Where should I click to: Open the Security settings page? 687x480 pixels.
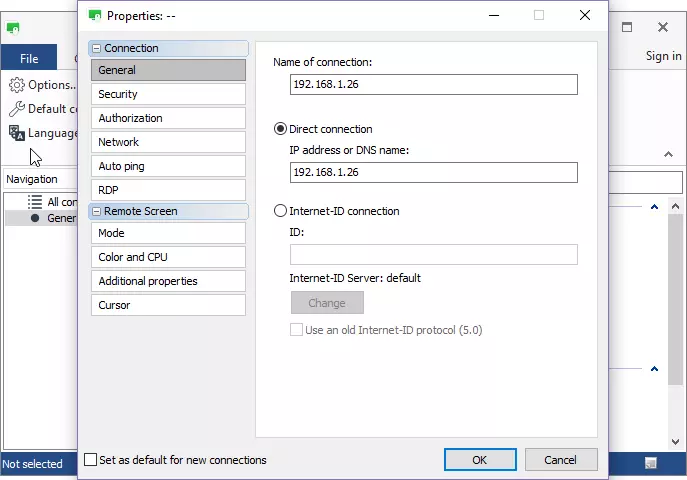(x=168, y=94)
